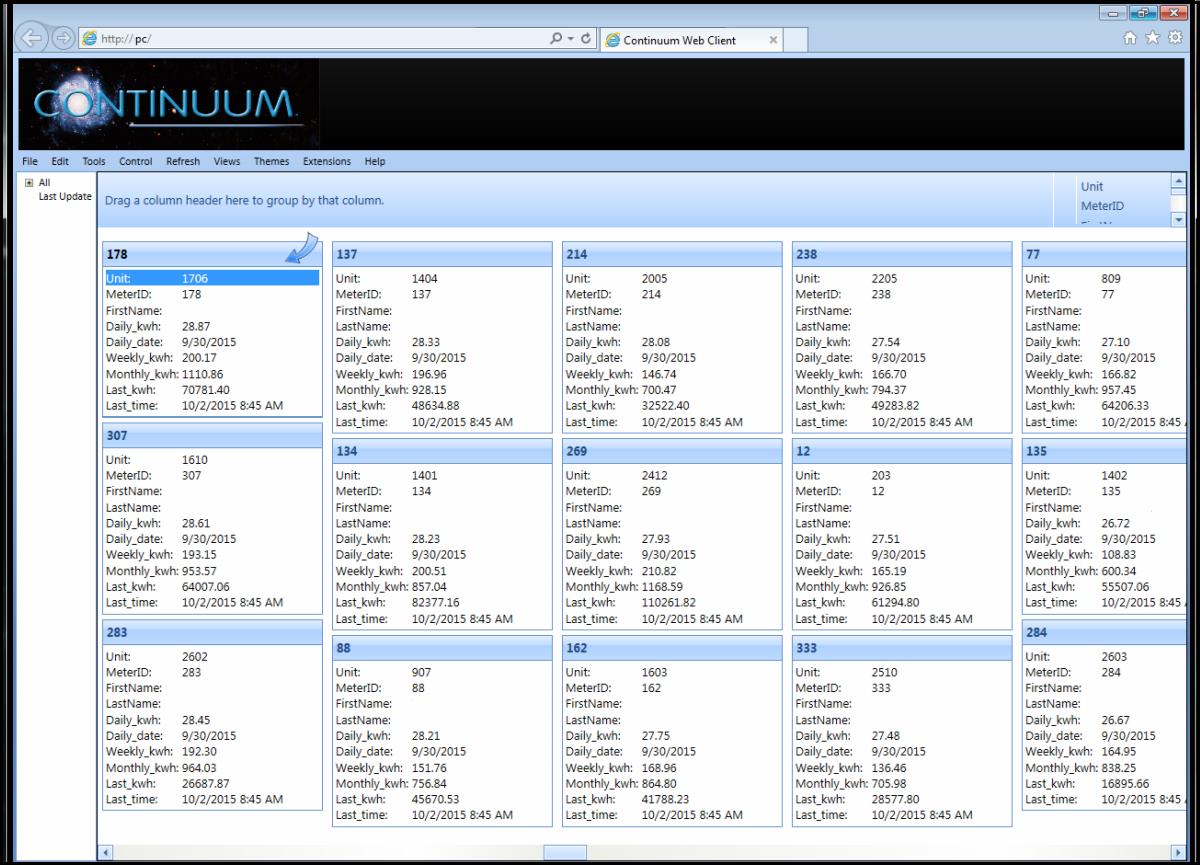Open the Views menu
Image resolution: width=1200 pixels, height=865 pixels.
click(x=226, y=162)
